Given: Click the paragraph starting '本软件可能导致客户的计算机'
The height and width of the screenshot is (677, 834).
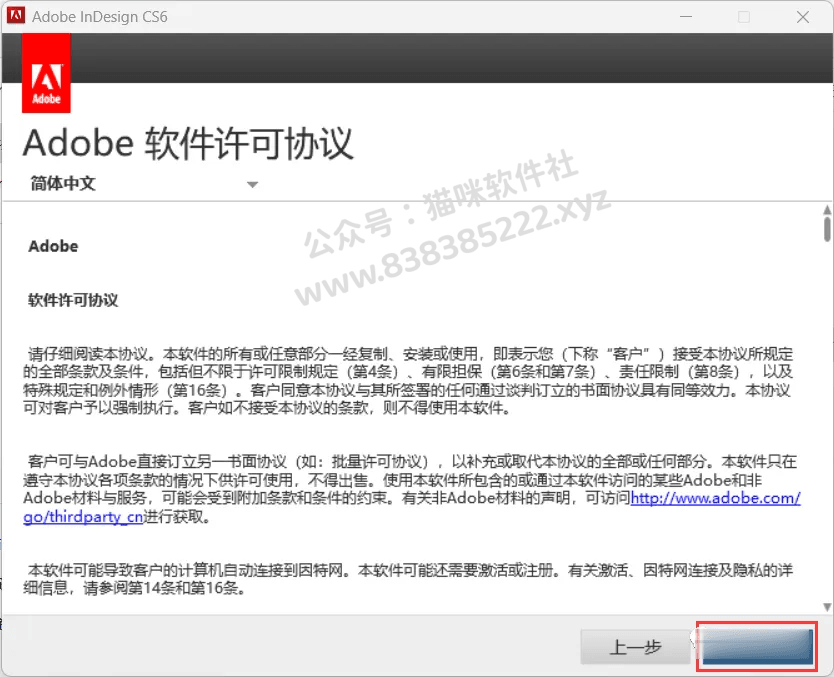Looking at the screenshot, I should [x=408, y=579].
